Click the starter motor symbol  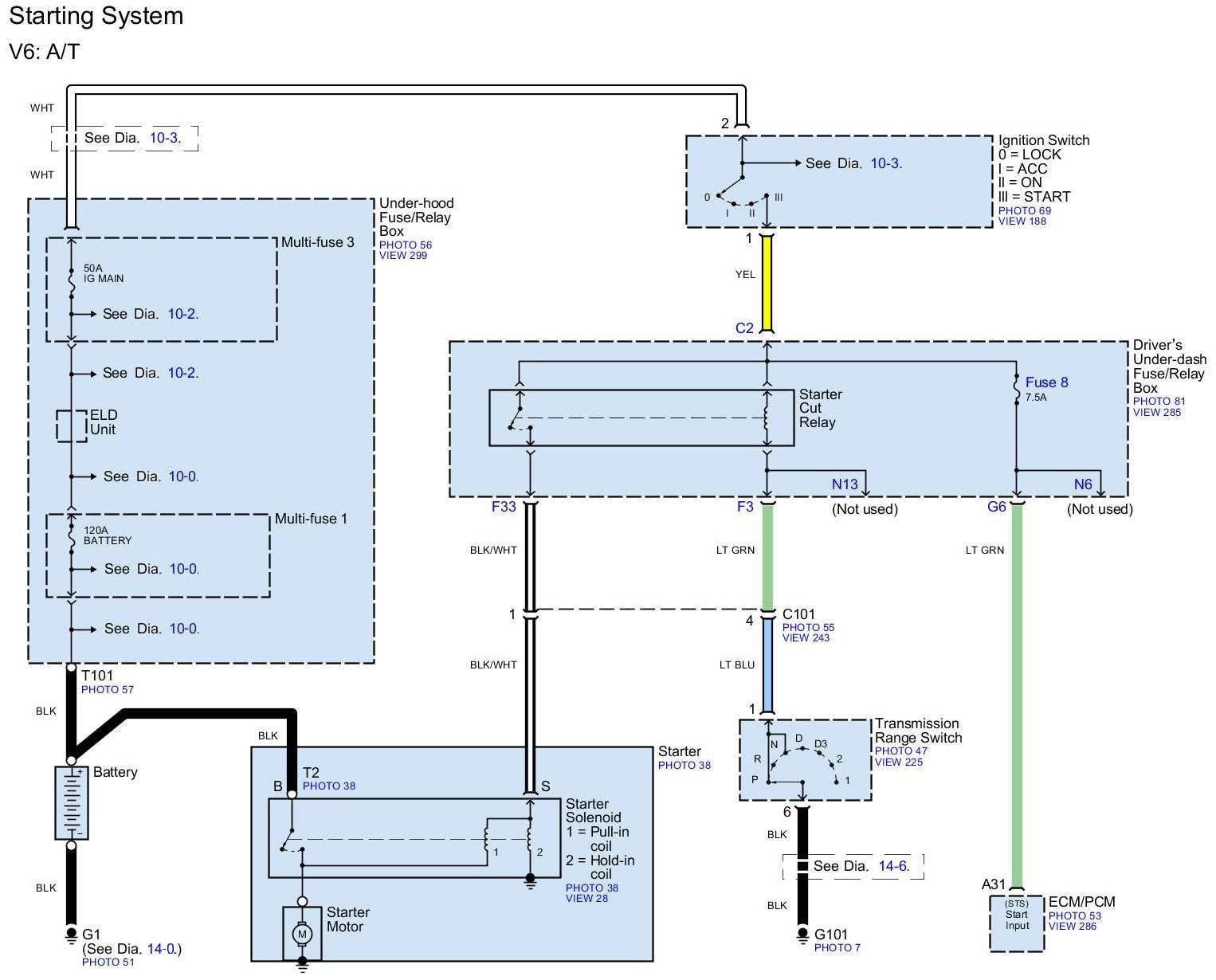[302, 933]
